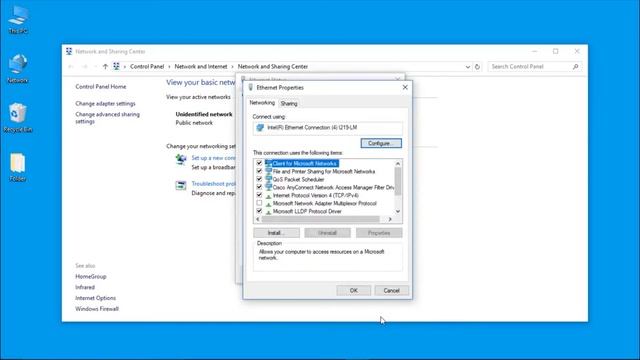This screenshot has width=640, height=360.
Task: Check Microsoft Network Adapter Multiplexor Protocol
Action: (259, 203)
